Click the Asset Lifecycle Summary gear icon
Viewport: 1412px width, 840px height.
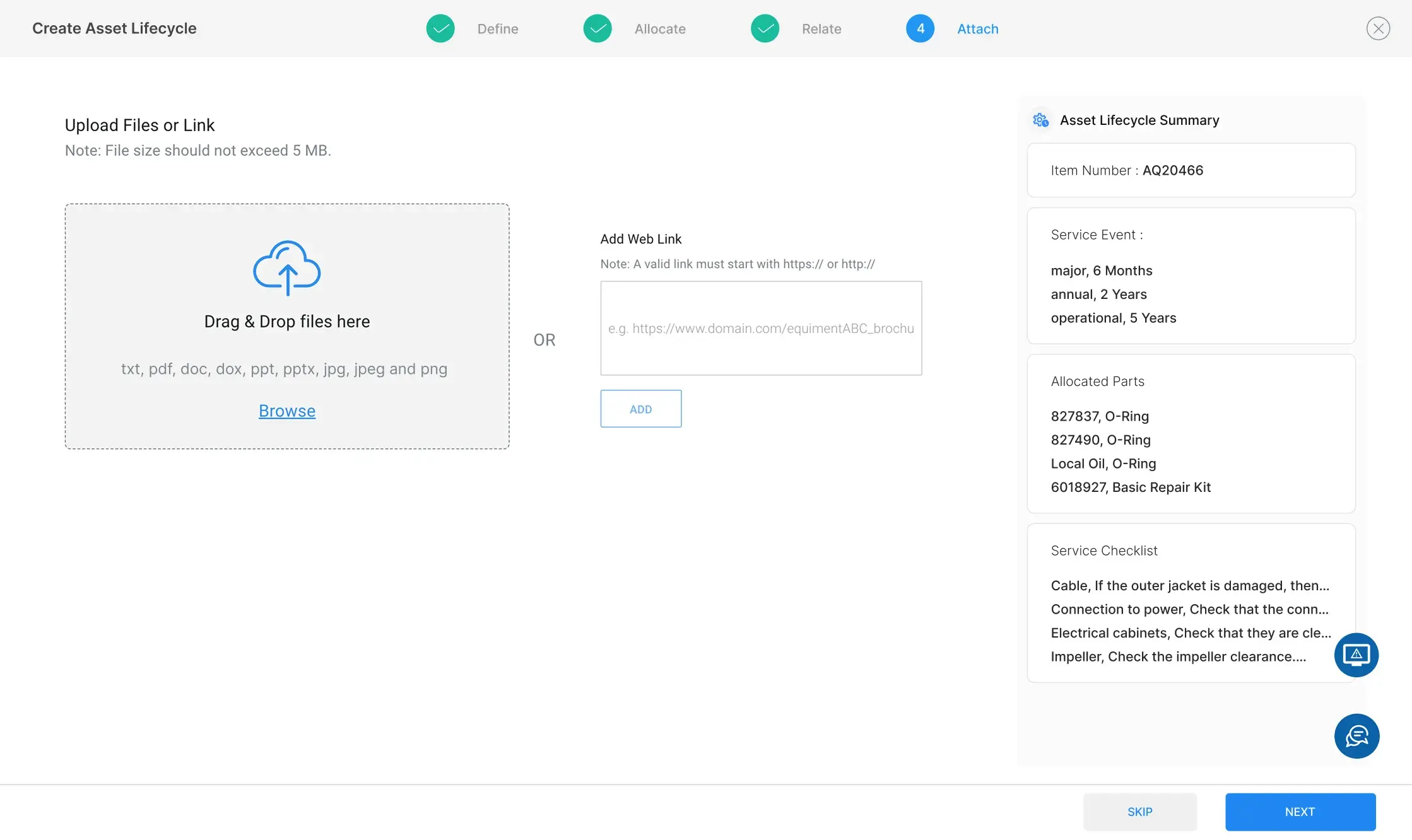1040,120
